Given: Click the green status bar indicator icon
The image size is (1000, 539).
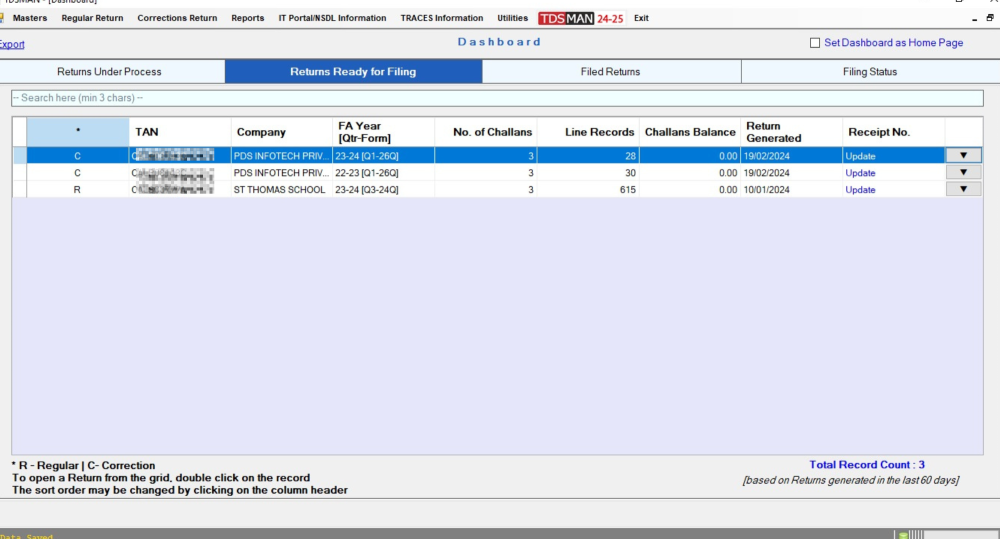Looking at the screenshot, I should [903, 535].
